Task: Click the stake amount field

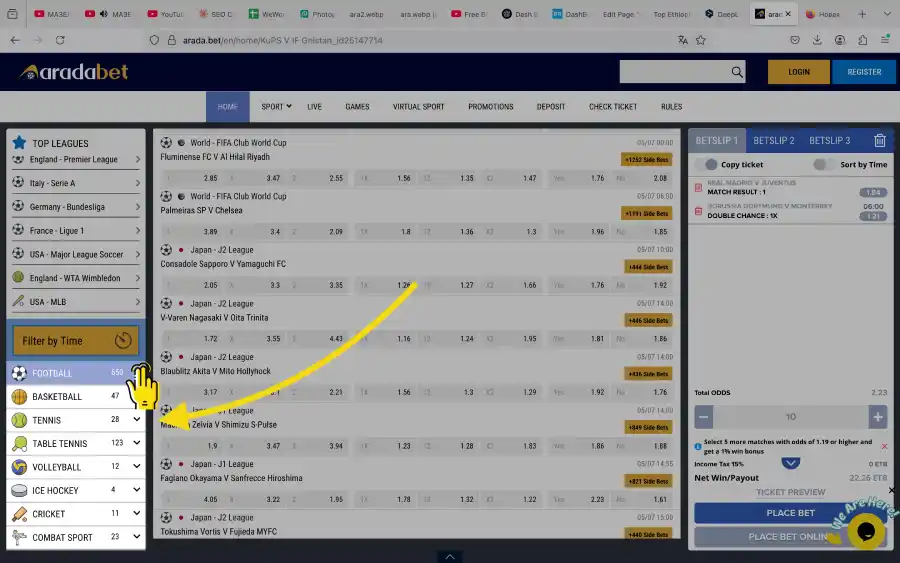Action: [x=790, y=417]
